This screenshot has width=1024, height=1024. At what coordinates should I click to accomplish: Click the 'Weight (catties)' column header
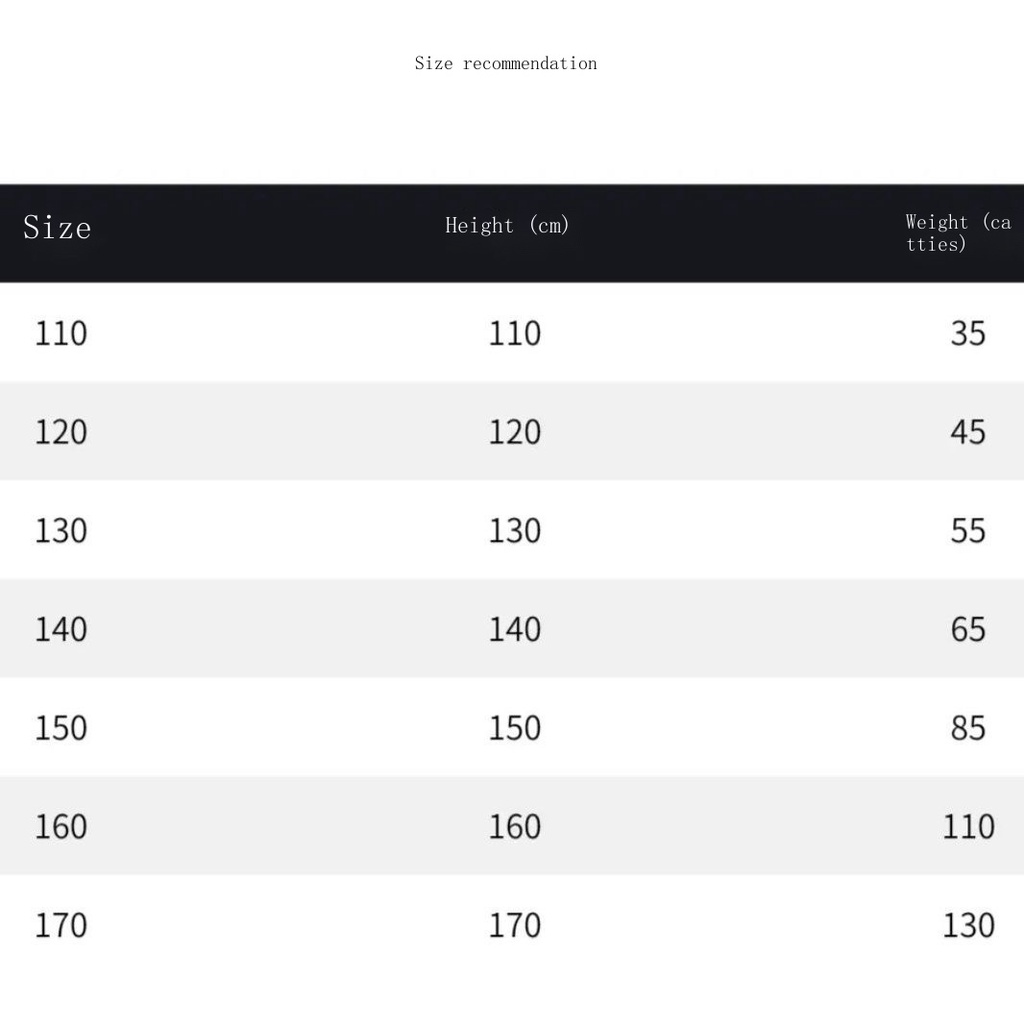[x=957, y=232]
